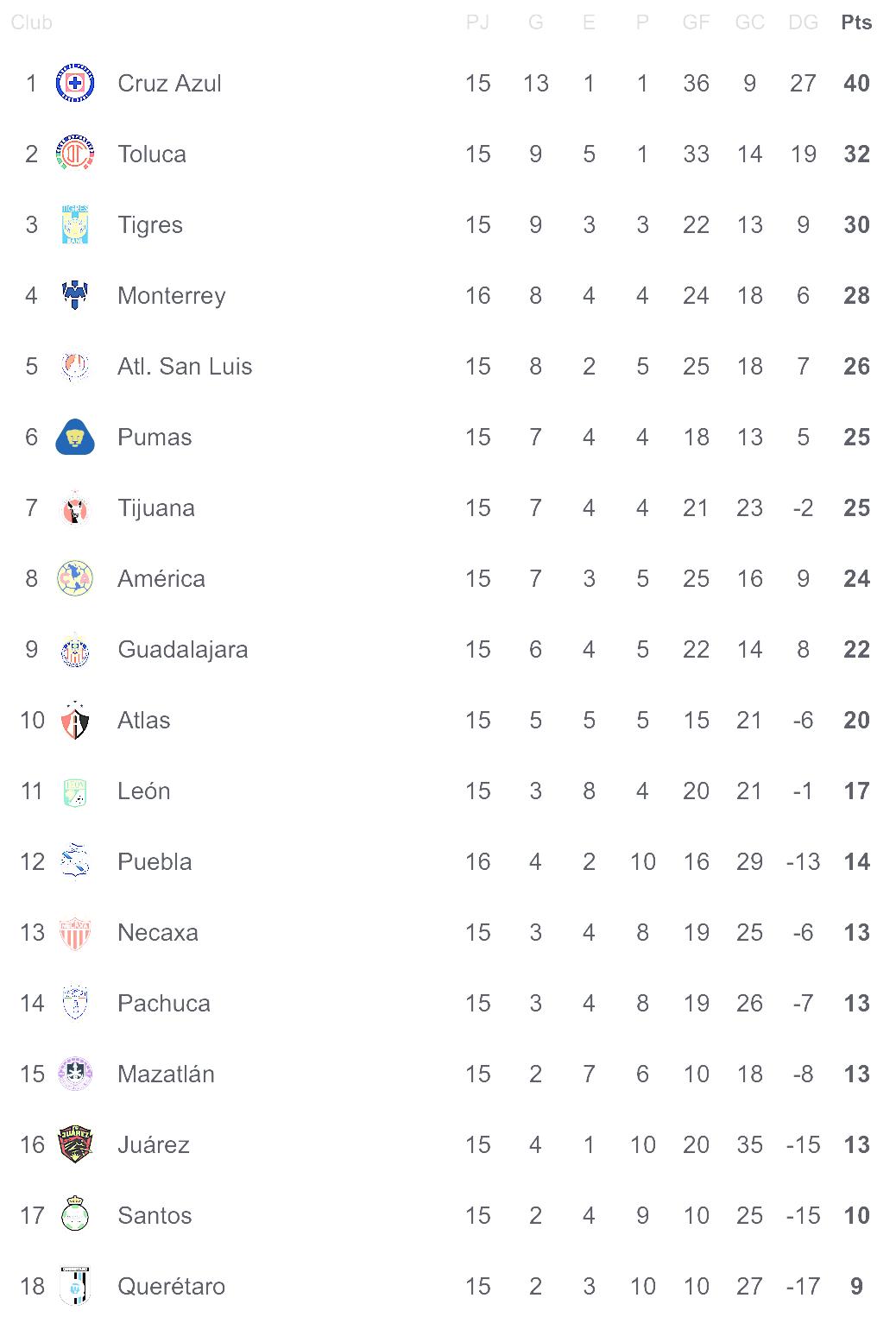Click the DG column header
896x1317 pixels.
coord(803,23)
